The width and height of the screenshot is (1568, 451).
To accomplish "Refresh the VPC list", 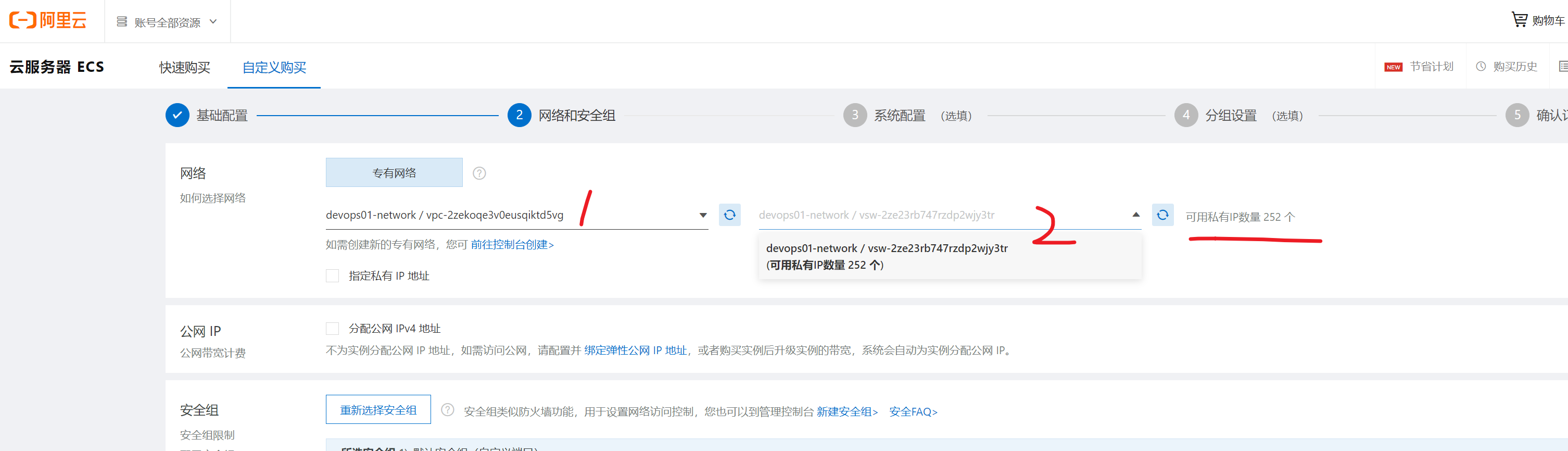I will point(729,215).
